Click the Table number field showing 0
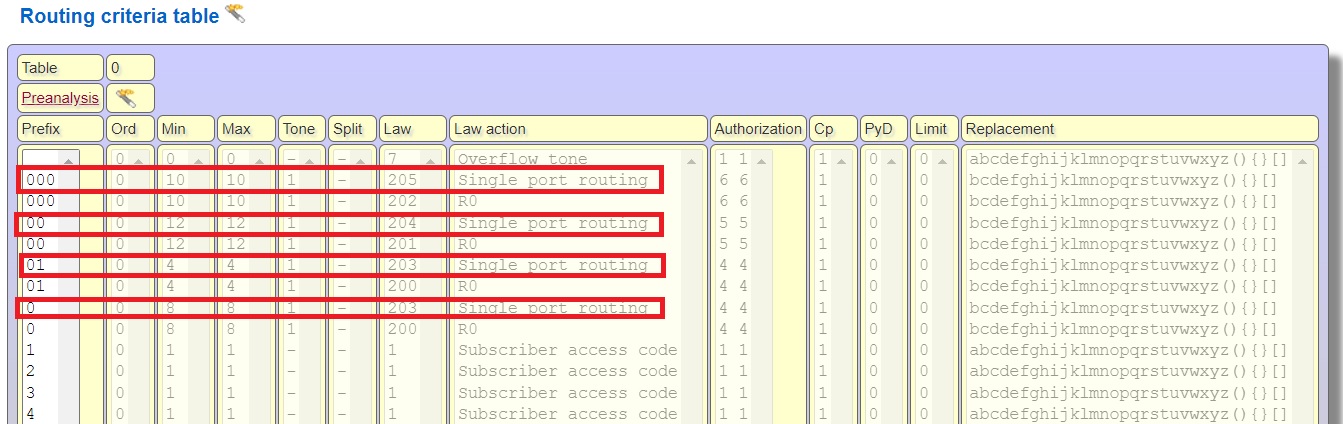The image size is (1343, 424). [x=130, y=68]
